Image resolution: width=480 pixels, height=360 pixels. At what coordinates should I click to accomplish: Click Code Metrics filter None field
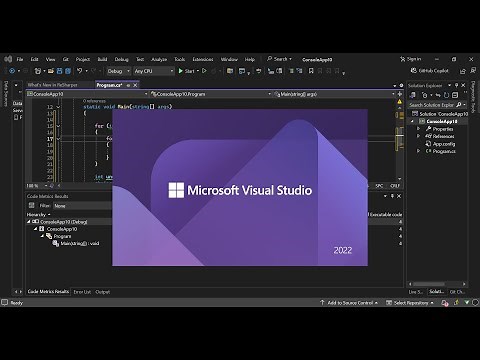(82, 206)
